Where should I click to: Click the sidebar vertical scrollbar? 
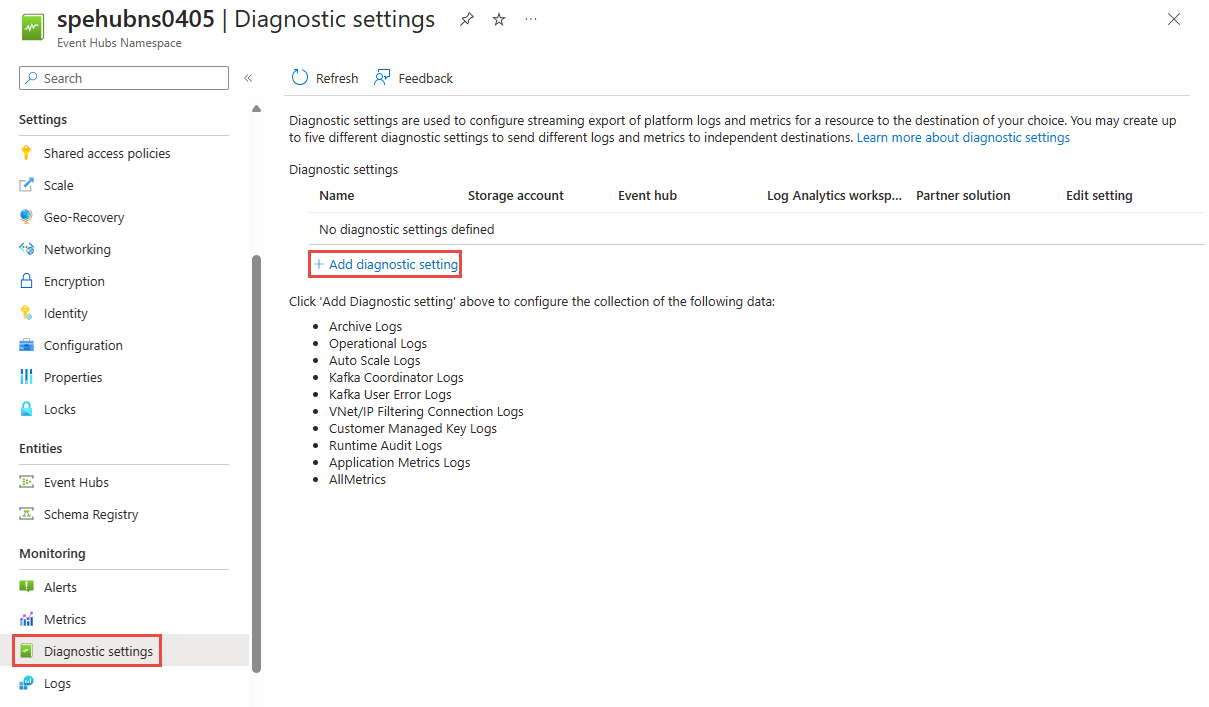(x=256, y=460)
